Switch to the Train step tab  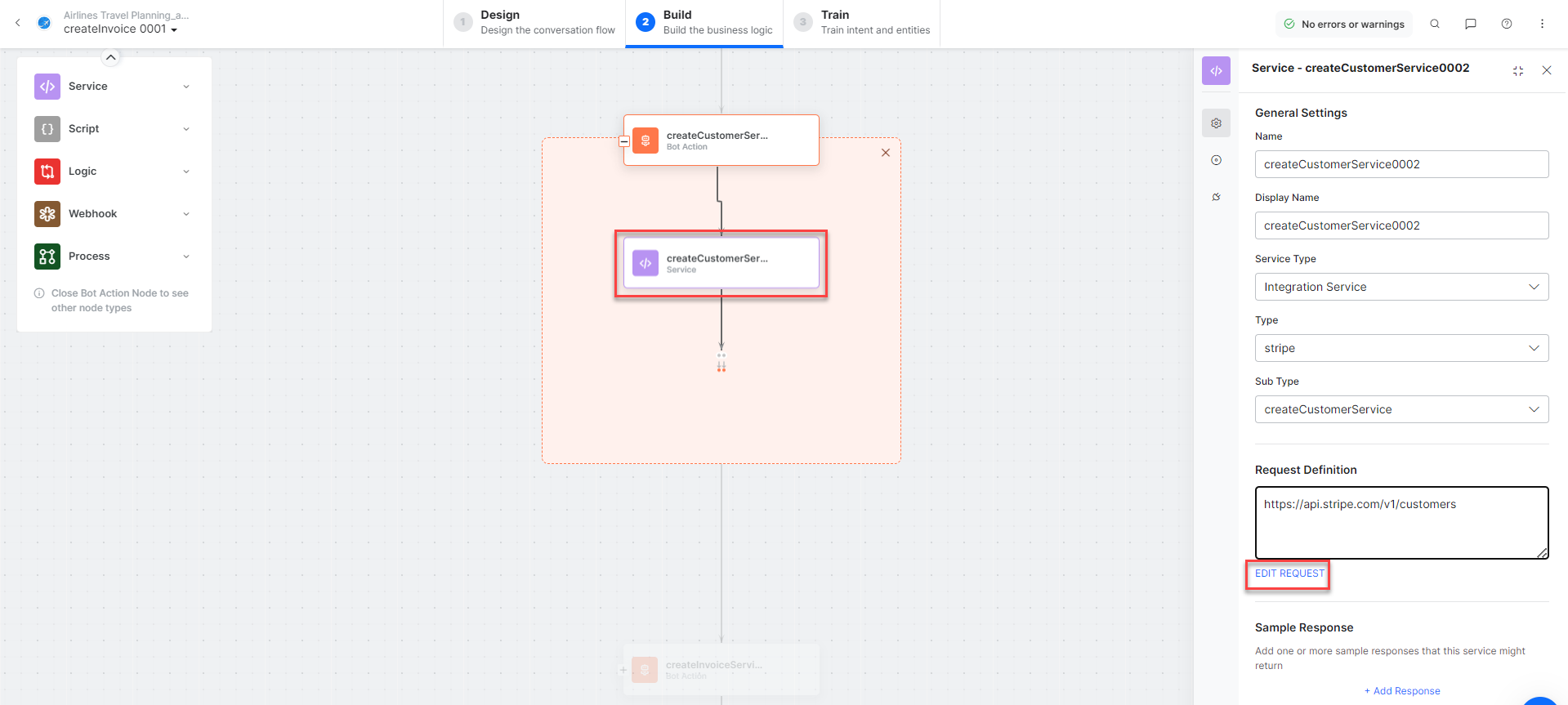[x=862, y=23]
